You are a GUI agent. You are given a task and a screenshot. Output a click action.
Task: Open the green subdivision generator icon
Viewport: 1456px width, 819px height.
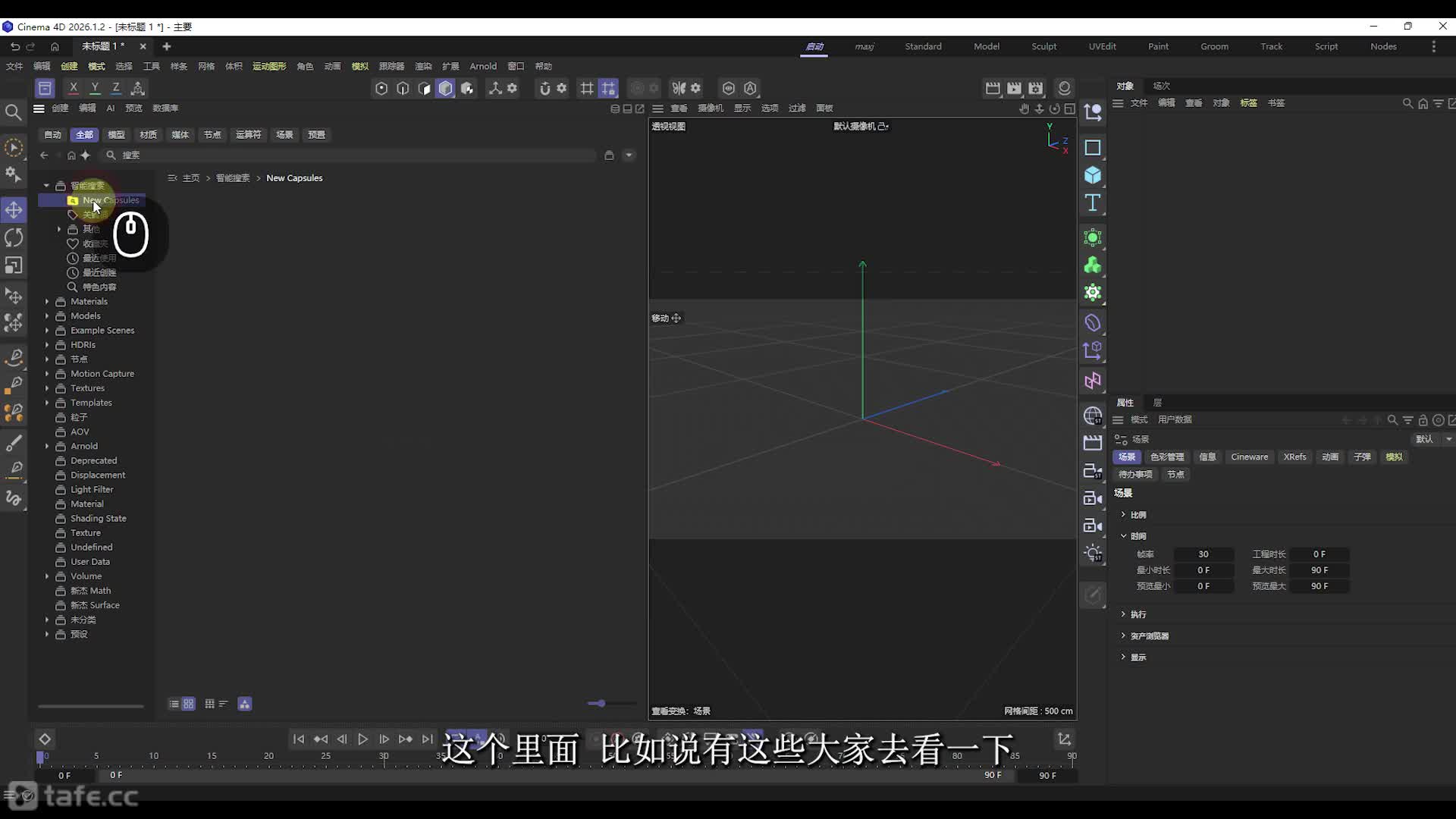pos(1093,237)
